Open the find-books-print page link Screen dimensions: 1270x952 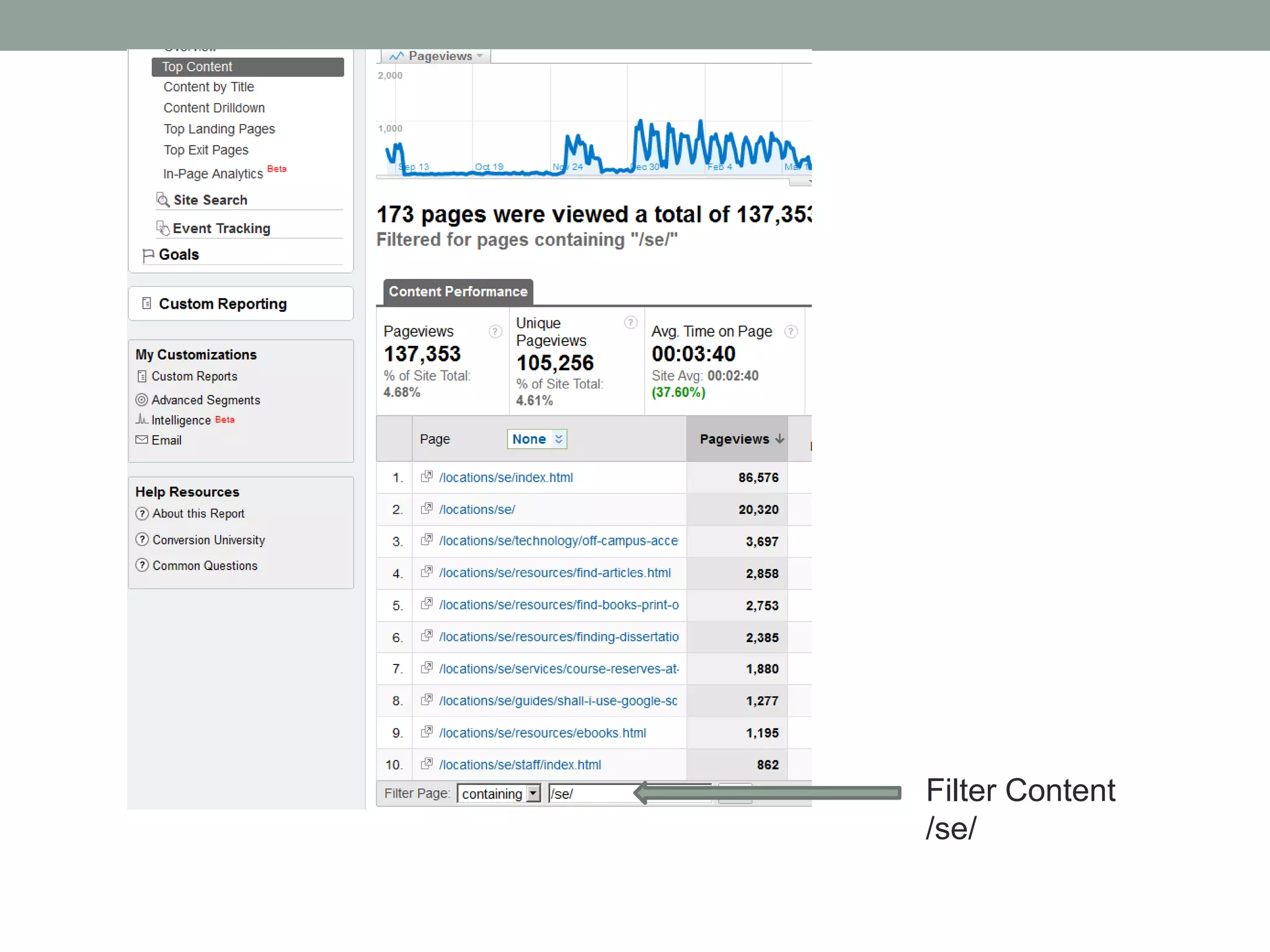coord(559,605)
